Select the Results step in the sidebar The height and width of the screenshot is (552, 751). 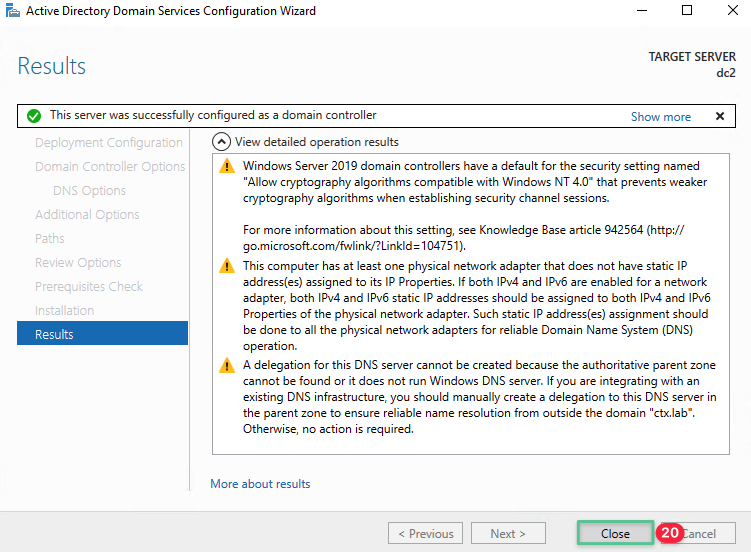click(102, 334)
